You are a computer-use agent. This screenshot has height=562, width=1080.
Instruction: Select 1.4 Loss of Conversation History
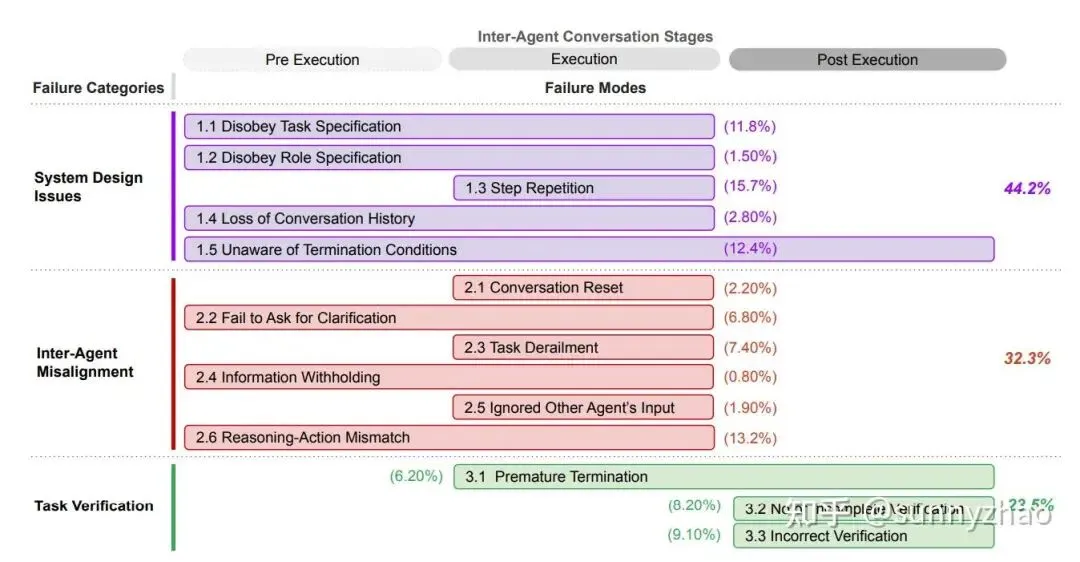[x=449, y=218]
